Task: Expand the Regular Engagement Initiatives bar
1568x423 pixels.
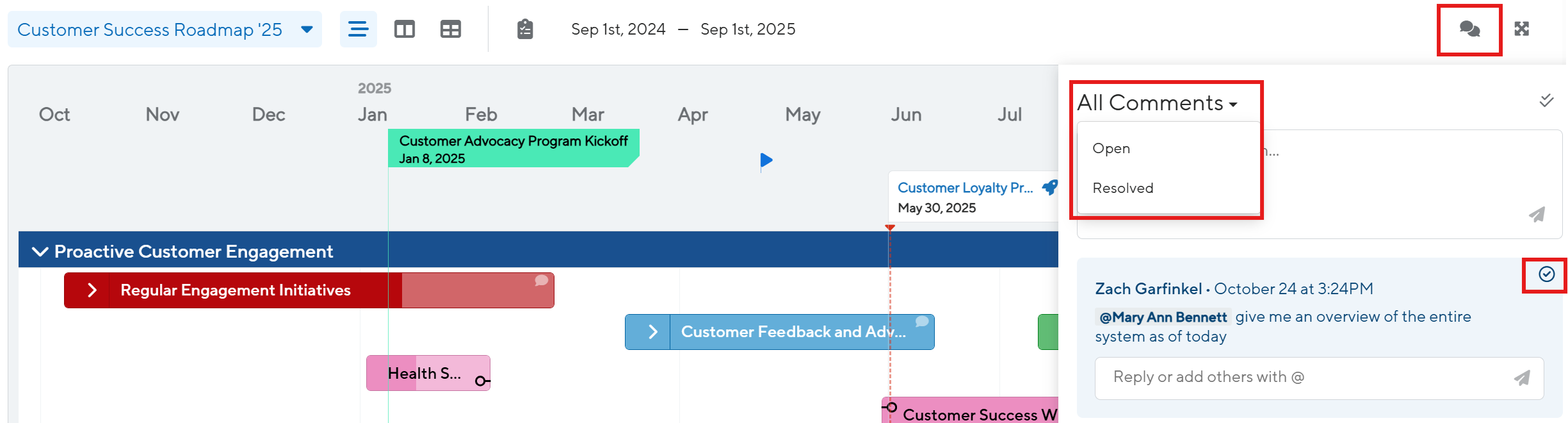Action: point(92,290)
